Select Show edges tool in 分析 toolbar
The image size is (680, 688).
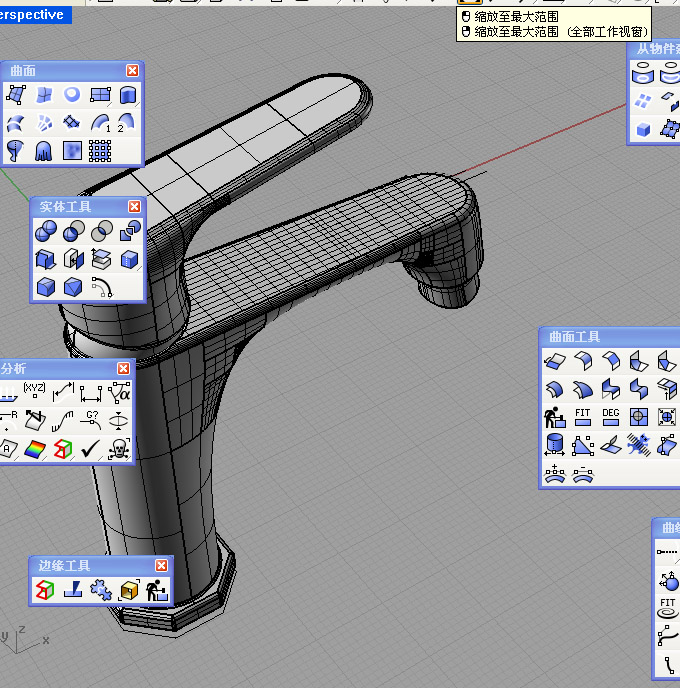[63, 449]
